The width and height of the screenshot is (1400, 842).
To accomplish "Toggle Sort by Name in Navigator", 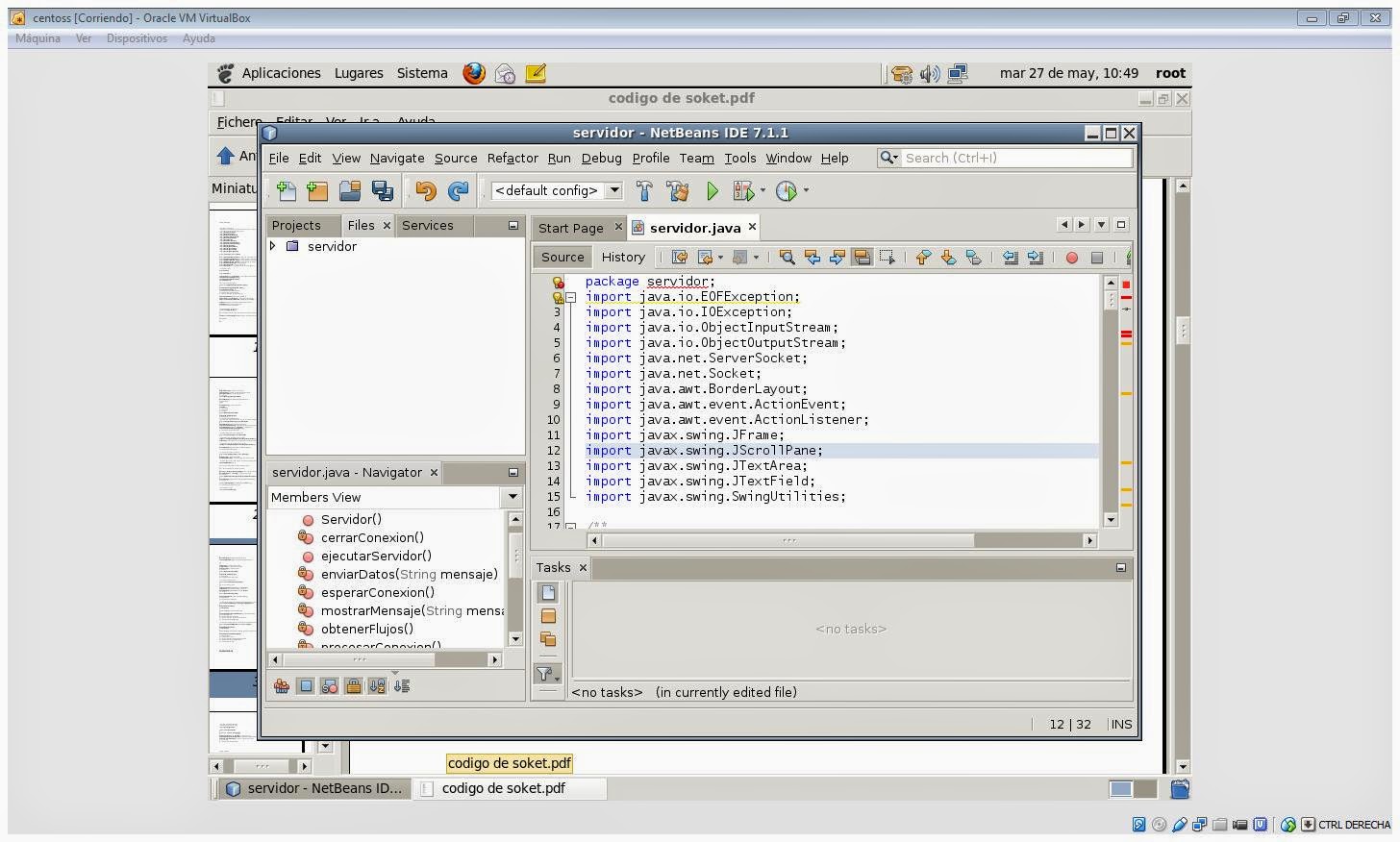I will click(377, 685).
